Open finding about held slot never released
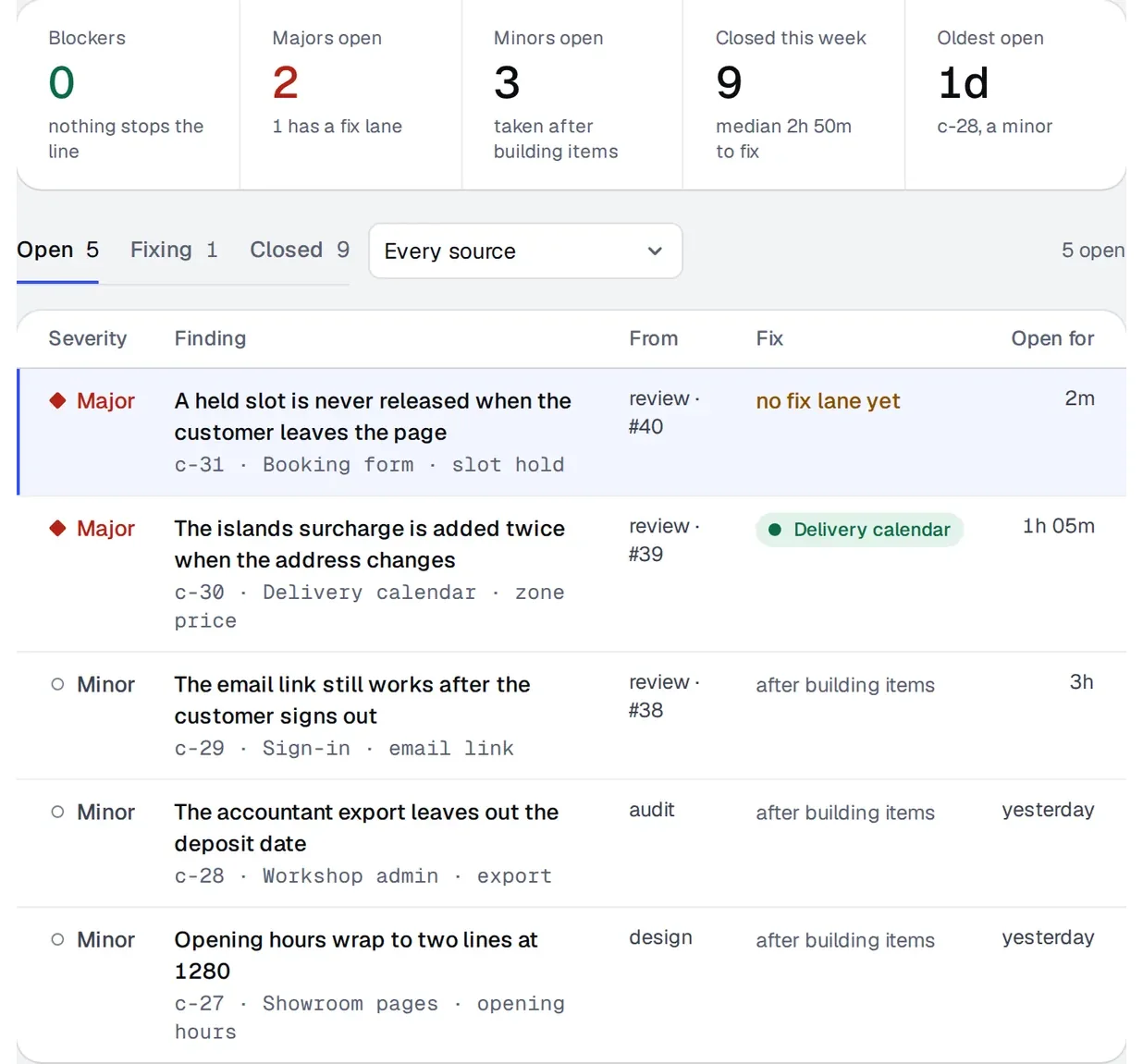Screen dimensions: 1143x1064 (x=373, y=416)
